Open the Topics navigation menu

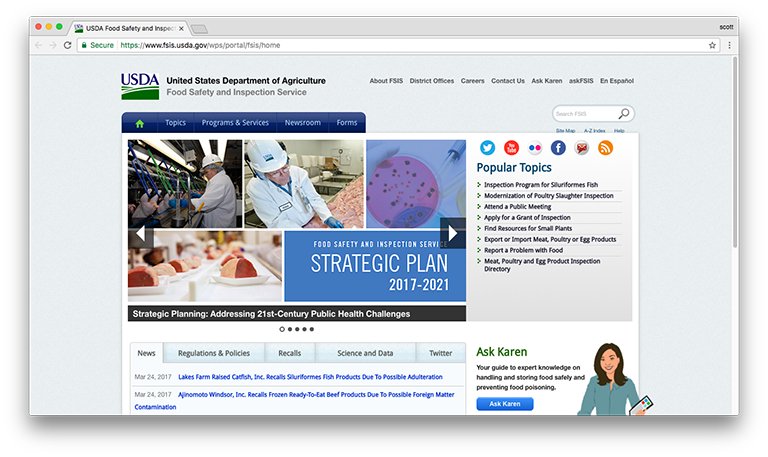tap(175, 122)
